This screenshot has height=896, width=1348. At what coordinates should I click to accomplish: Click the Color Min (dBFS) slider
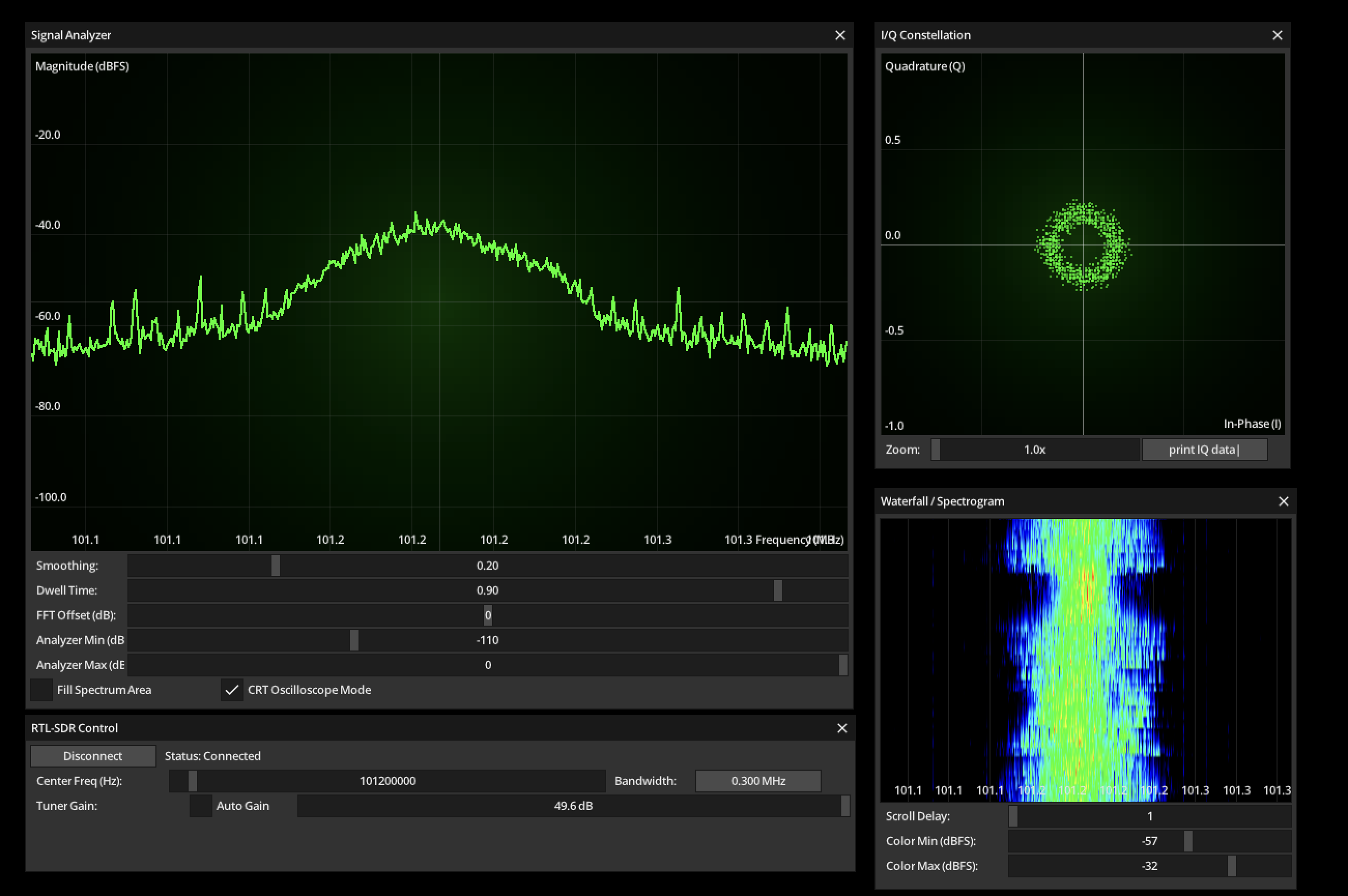coord(1150,841)
